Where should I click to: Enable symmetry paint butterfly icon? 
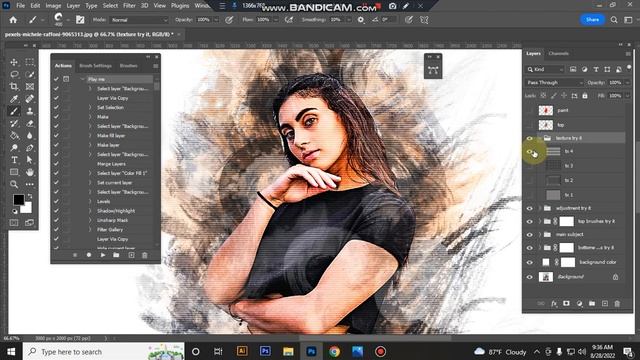coord(424,20)
